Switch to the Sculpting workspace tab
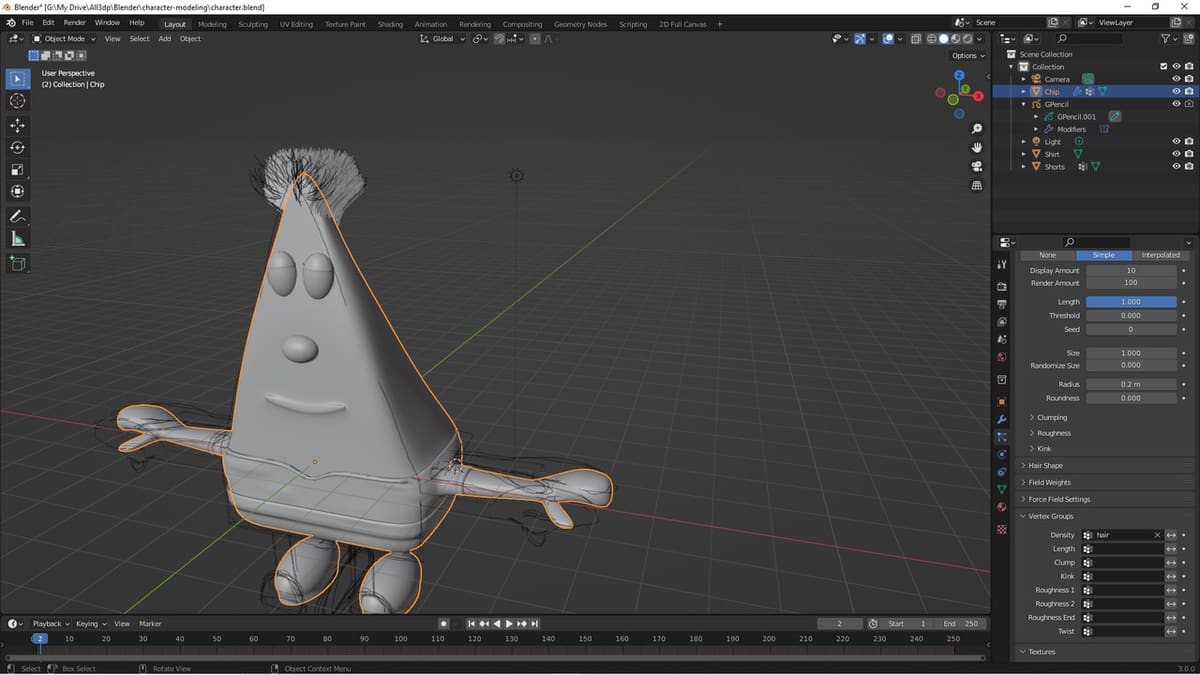 coord(253,24)
